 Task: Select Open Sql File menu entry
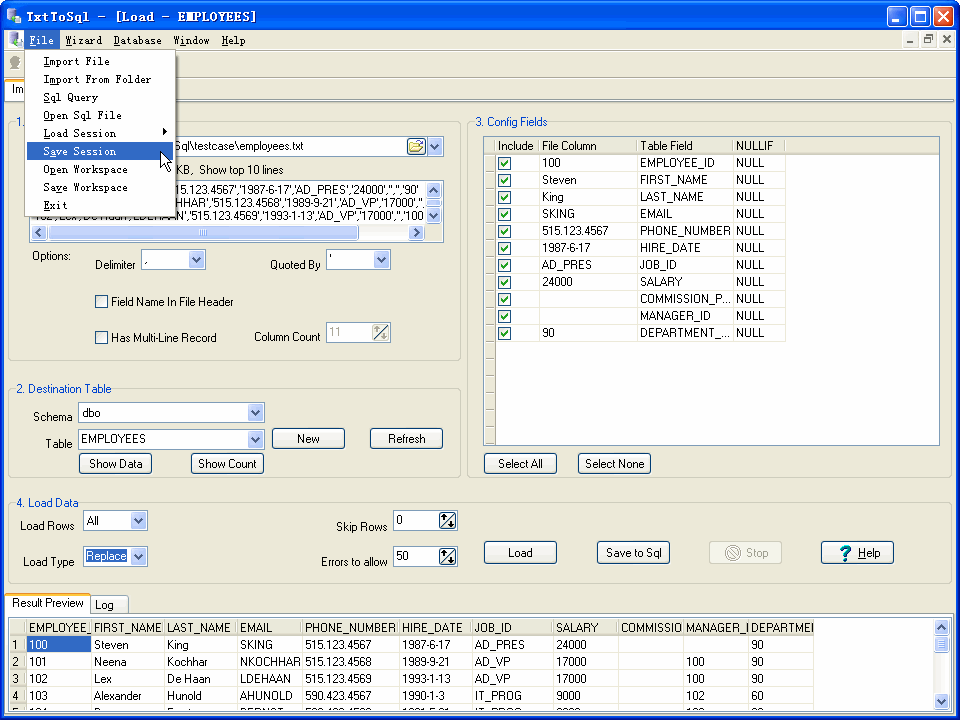(100, 115)
